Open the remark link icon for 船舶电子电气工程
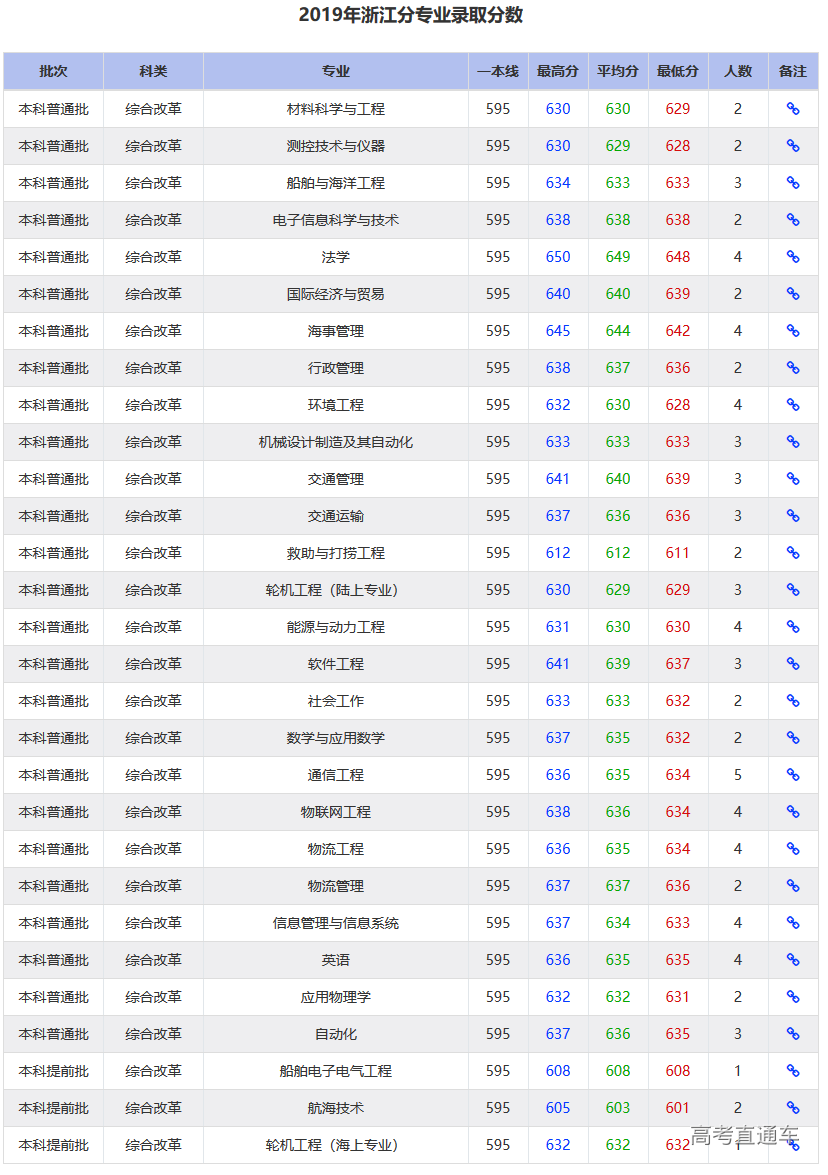Image resolution: width=828 pixels, height=1175 pixels. (x=792, y=1071)
